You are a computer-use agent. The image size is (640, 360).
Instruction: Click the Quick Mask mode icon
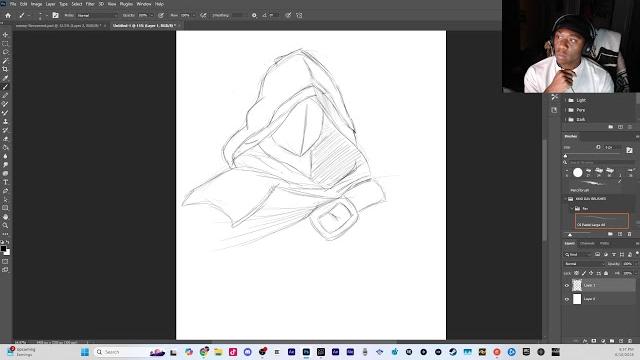pyautogui.click(x=5, y=261)
